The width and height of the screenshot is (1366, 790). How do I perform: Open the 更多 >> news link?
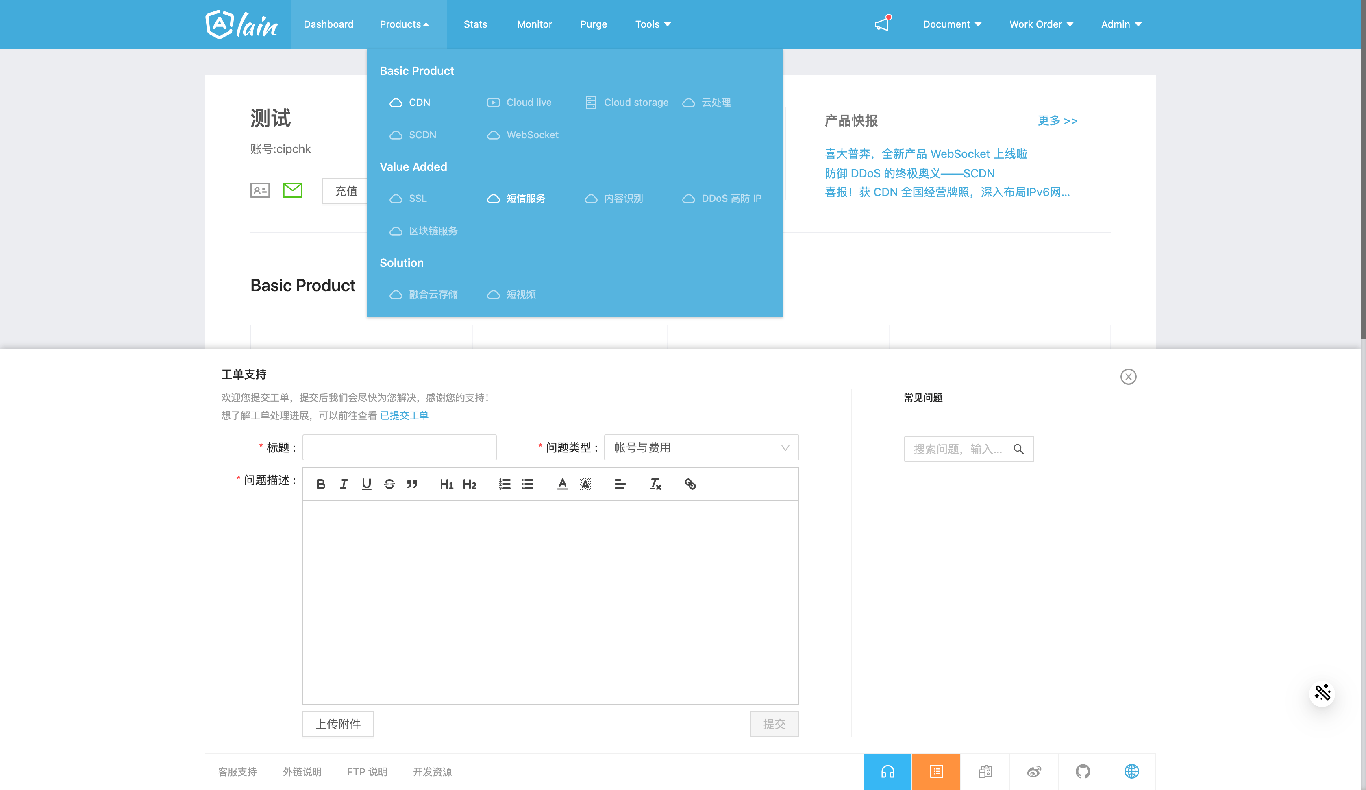click(1057, 121)
